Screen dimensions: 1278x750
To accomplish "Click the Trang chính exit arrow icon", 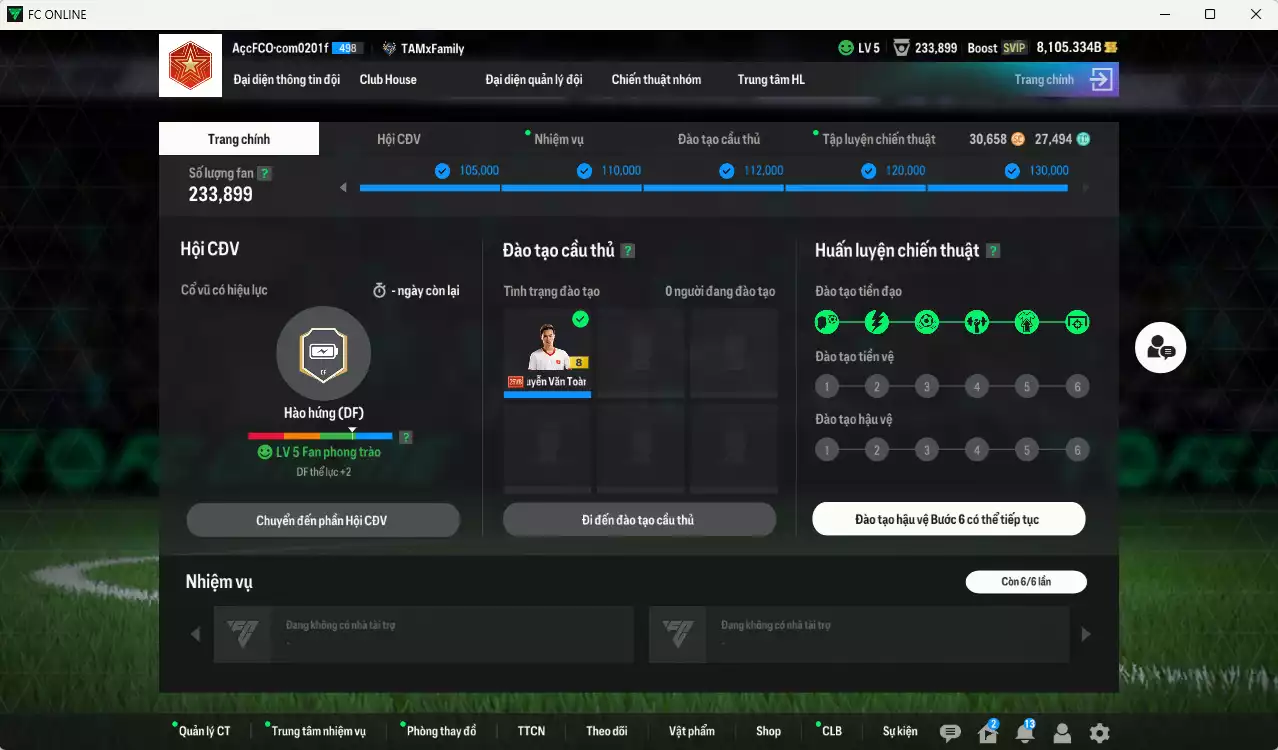I will point(1101,80).
